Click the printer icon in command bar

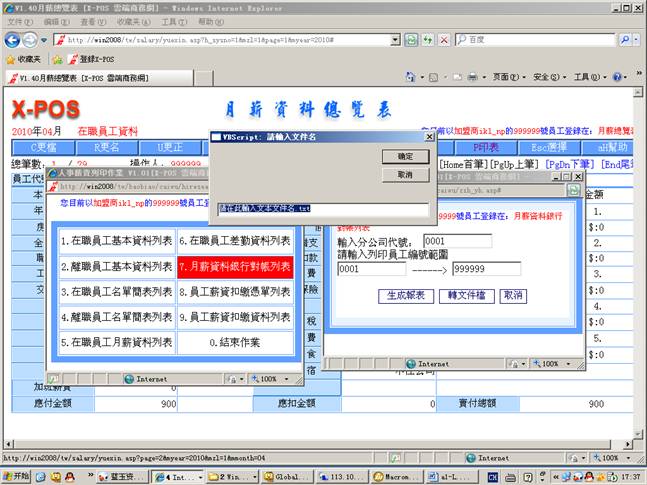(472, 77)
